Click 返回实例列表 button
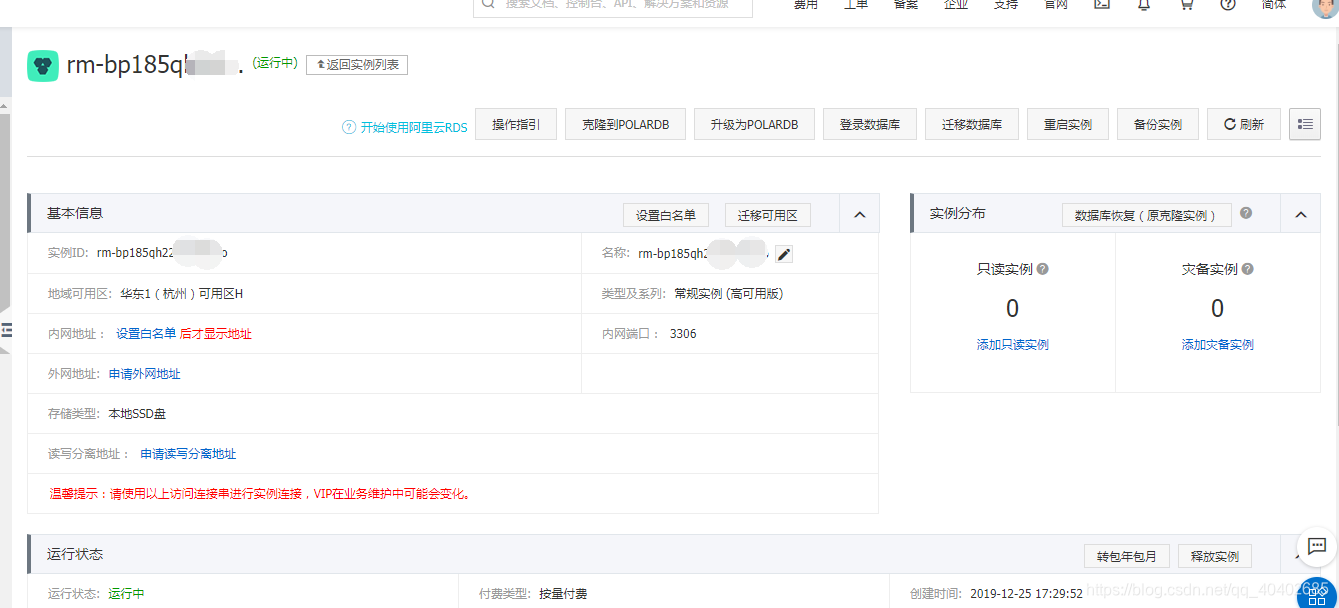 click(x=357, y=65)
